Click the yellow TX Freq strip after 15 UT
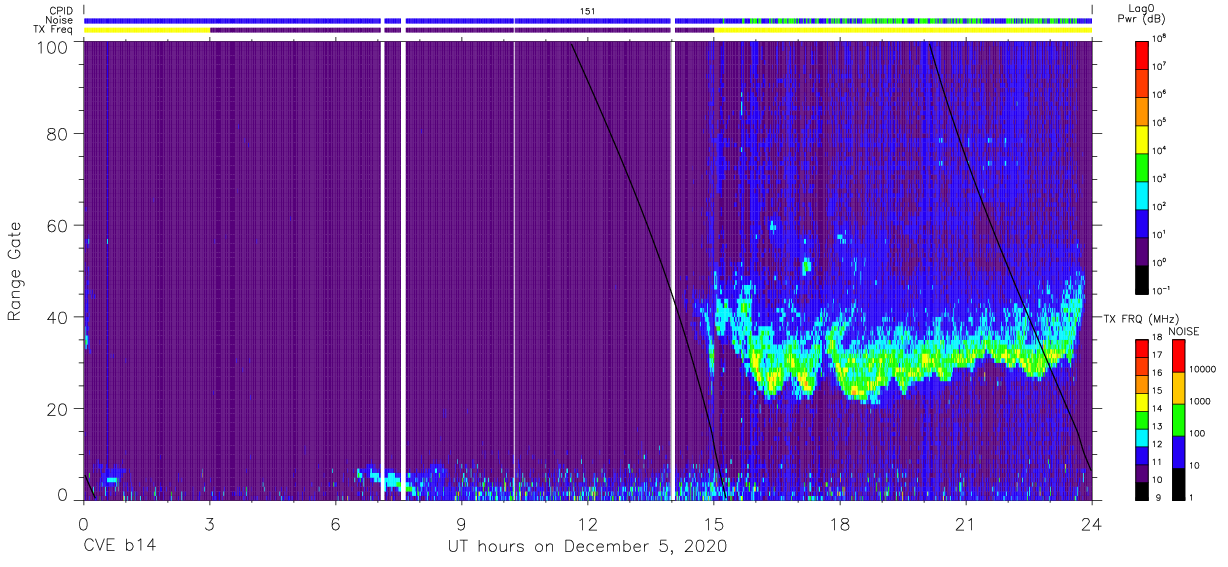This screenshot has height=567, width=1228. [x=902, y=30]
